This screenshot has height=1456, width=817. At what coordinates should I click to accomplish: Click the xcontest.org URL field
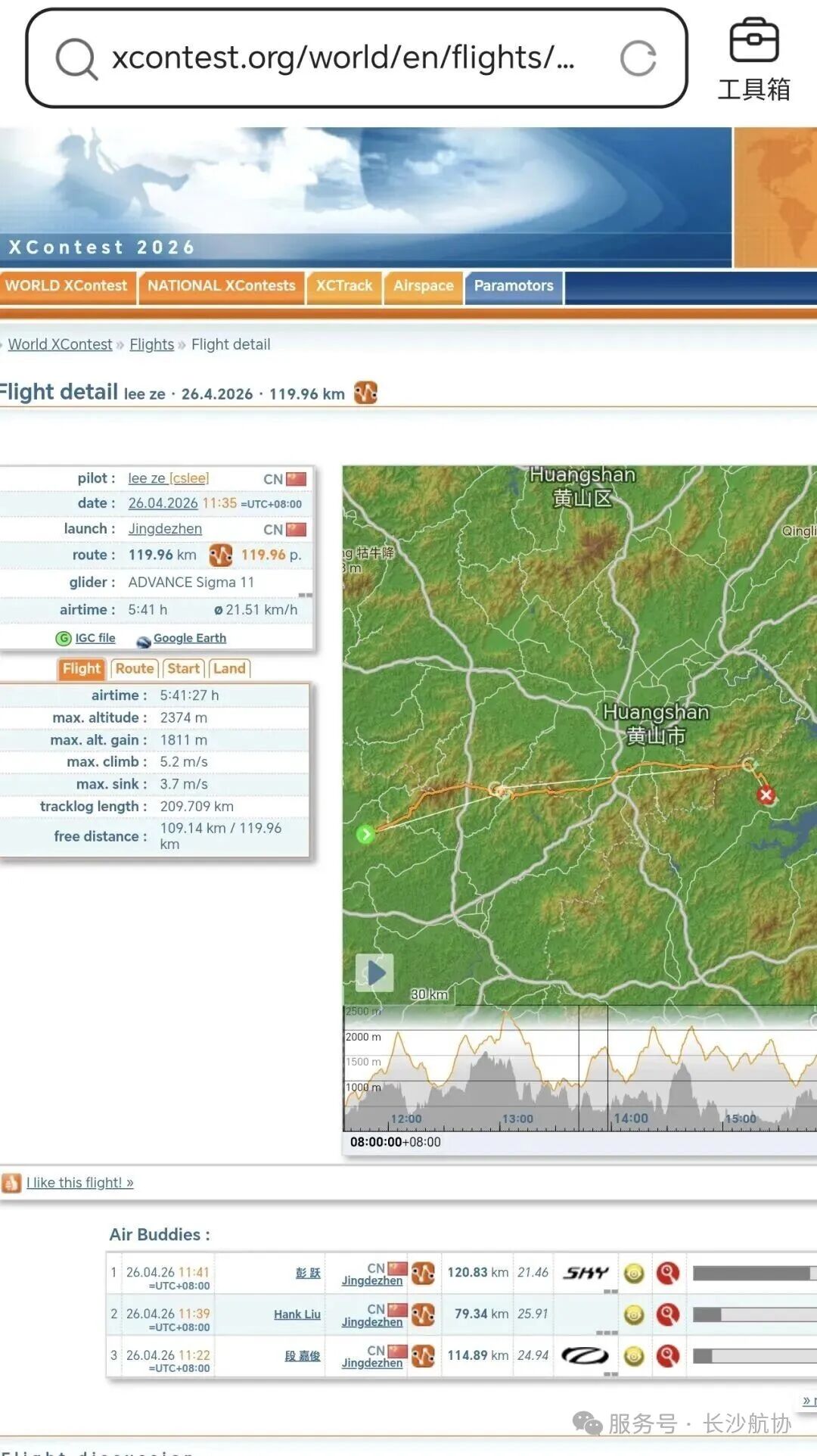(x=343, y=58)
